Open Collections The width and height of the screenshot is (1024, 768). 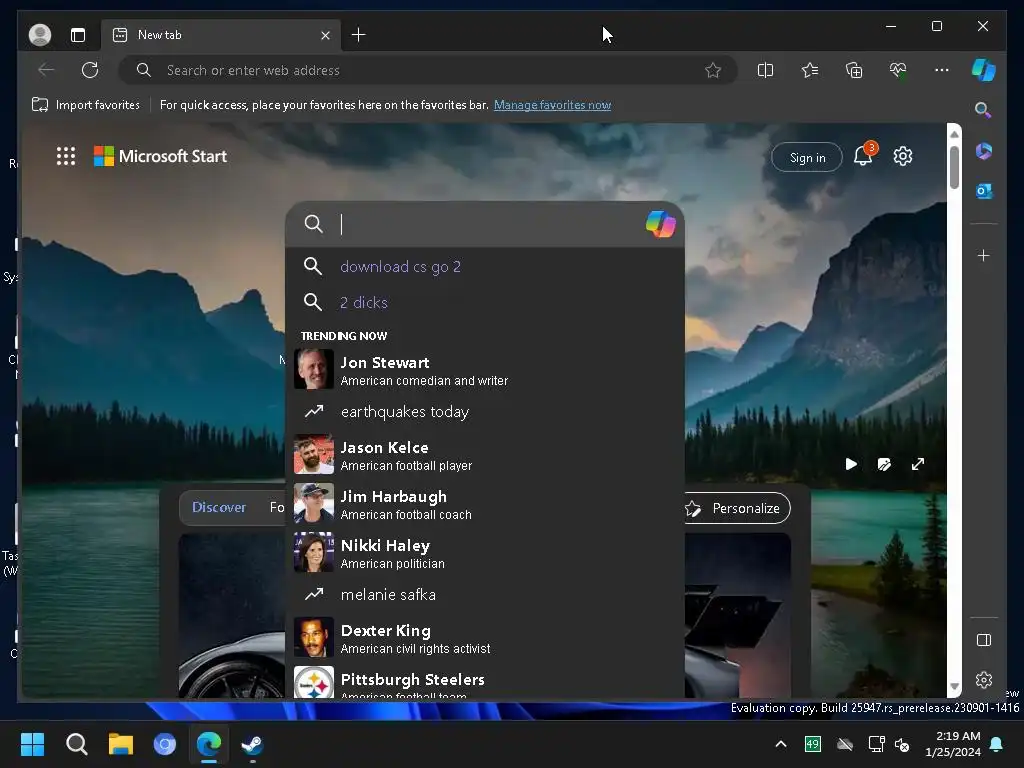click(854, 70)
